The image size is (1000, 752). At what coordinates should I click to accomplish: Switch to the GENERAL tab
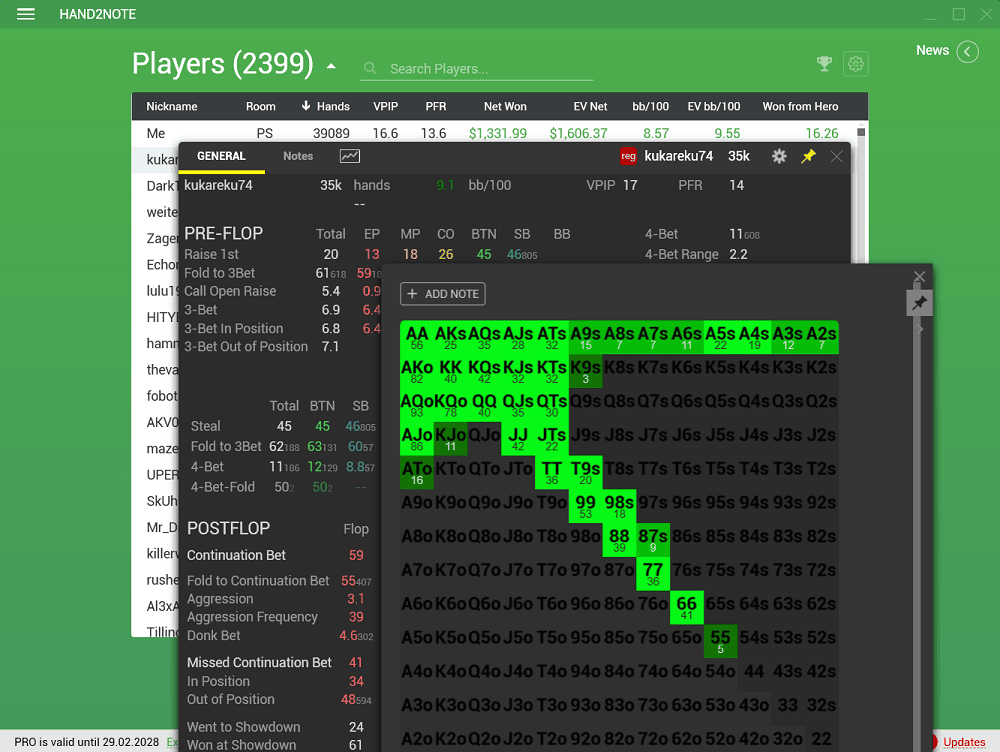(x=221, y=156)
